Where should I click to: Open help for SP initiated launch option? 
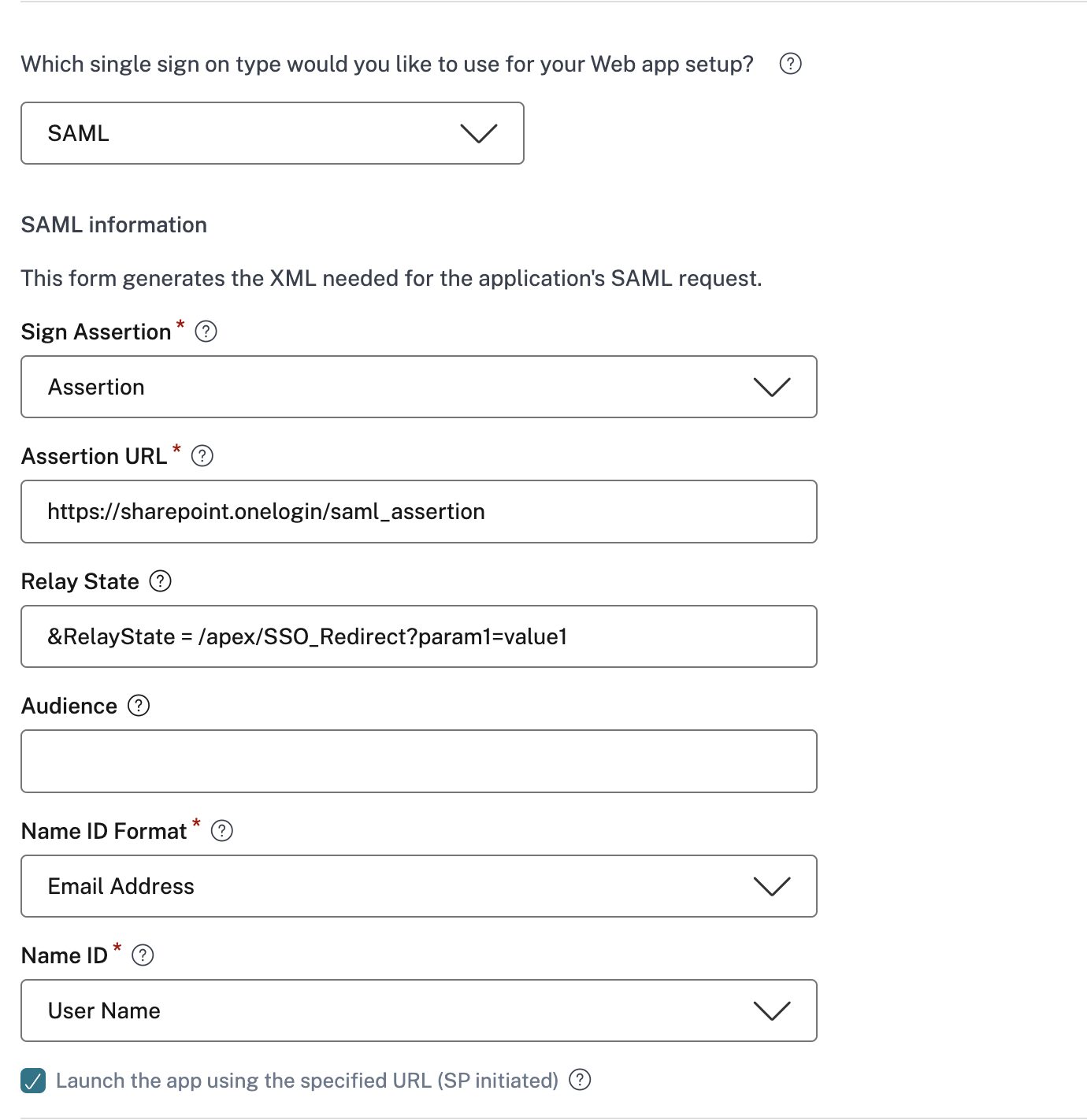(580, 1080)
